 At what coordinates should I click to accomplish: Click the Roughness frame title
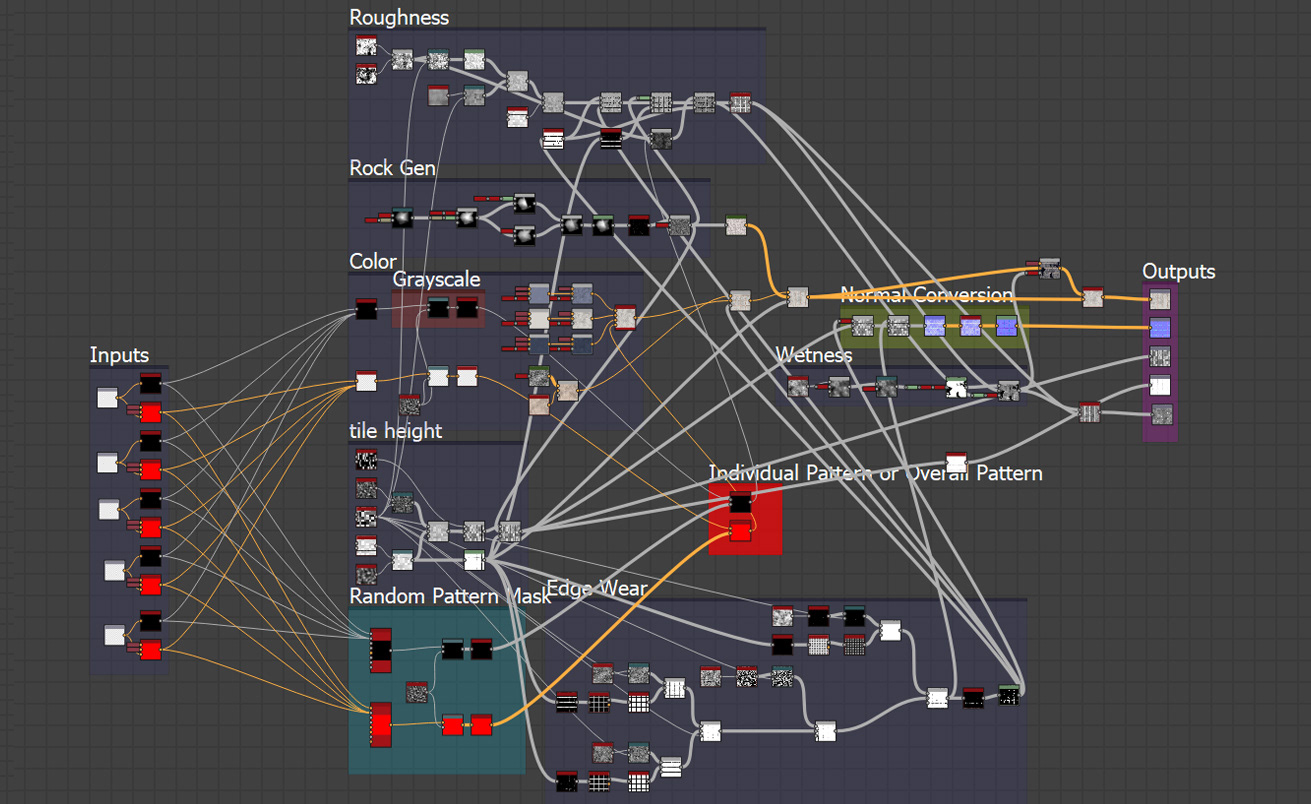(x=399, y=18)
